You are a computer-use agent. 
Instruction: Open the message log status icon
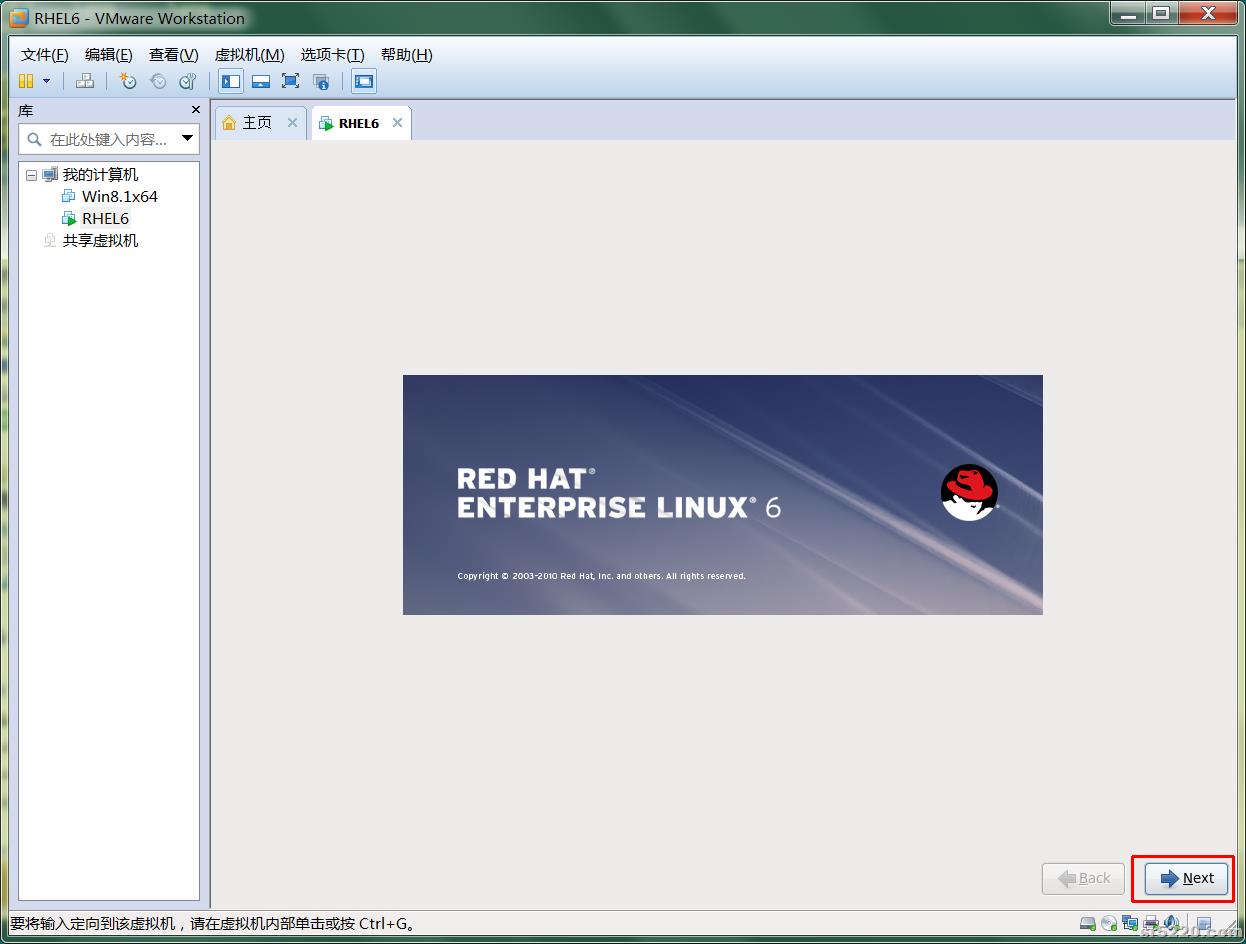coord(1204,923)
